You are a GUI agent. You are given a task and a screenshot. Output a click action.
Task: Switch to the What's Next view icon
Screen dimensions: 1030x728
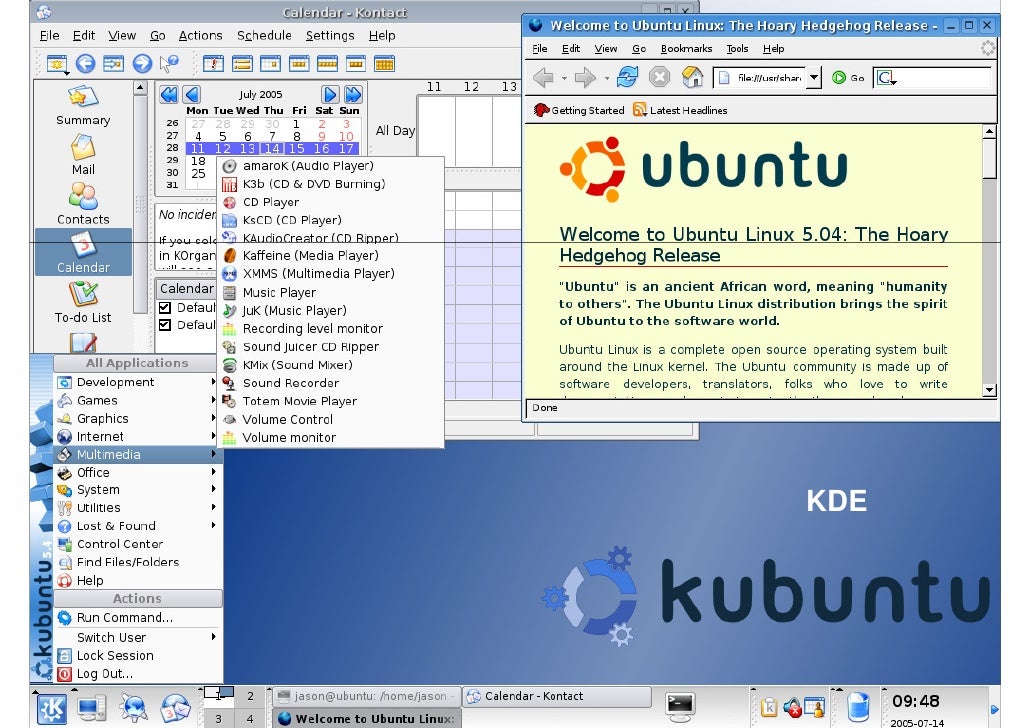click(x=213, y=64)
